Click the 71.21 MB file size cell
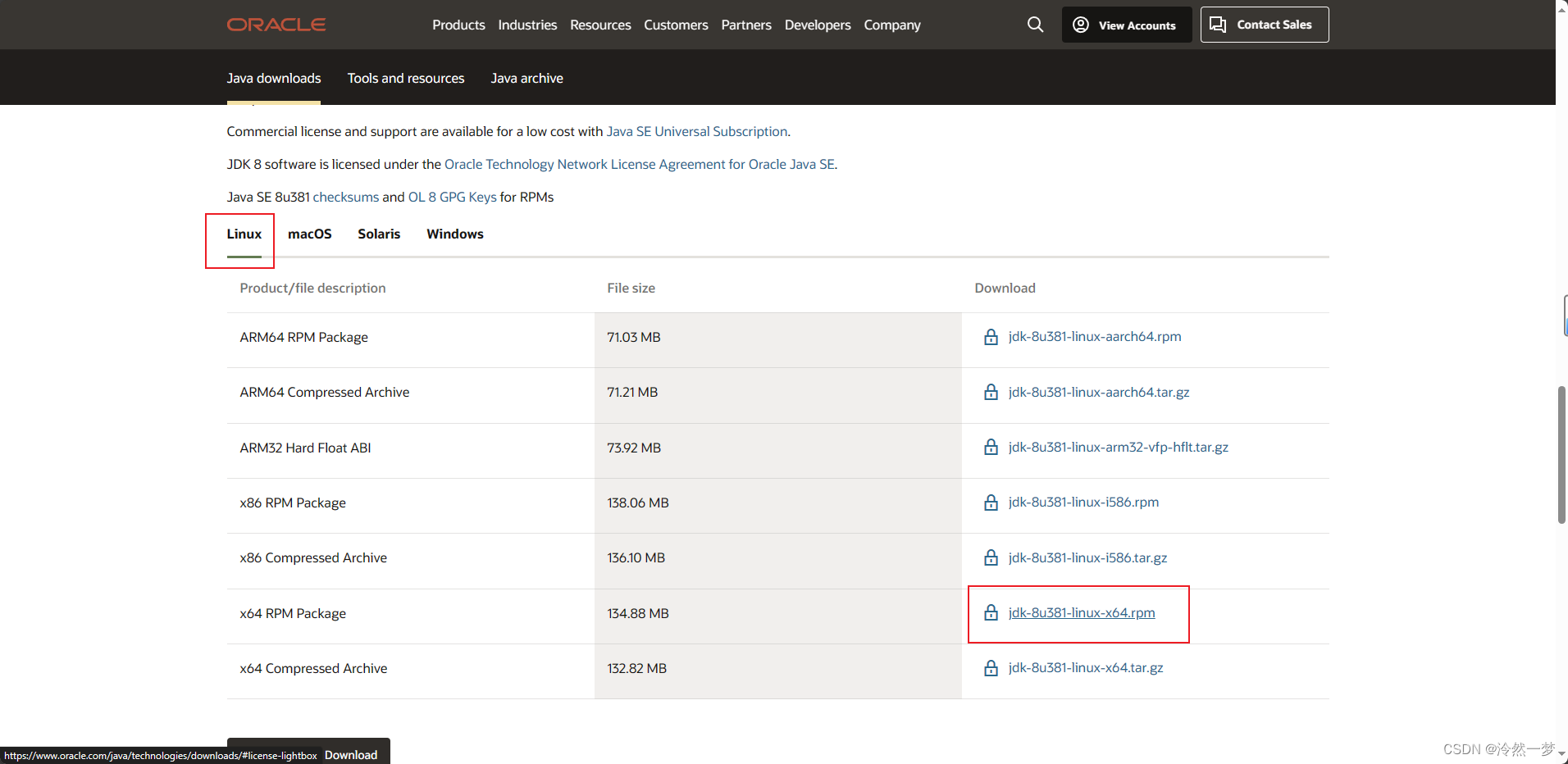 point(778,396)
